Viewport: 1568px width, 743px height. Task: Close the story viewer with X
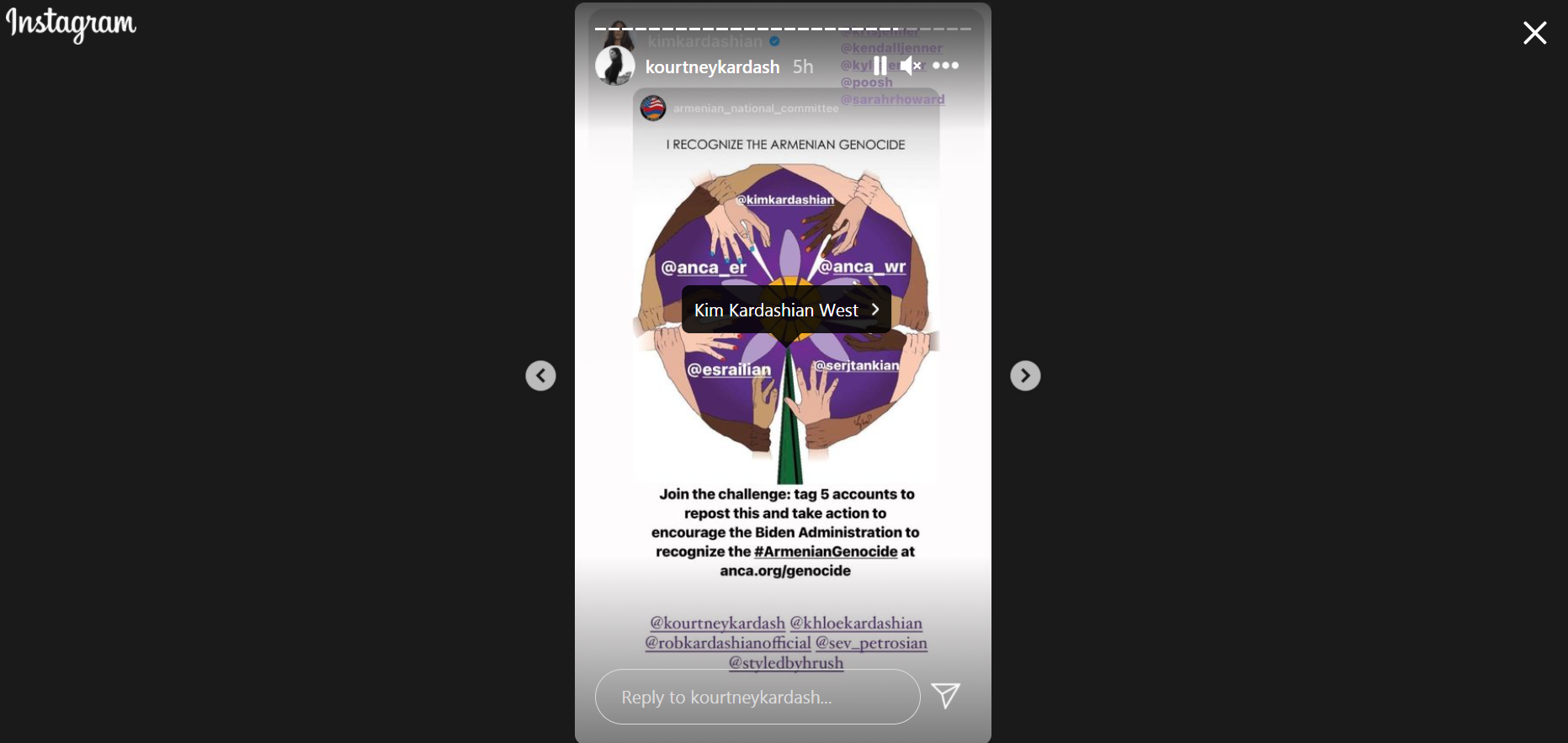[1535, 33]
